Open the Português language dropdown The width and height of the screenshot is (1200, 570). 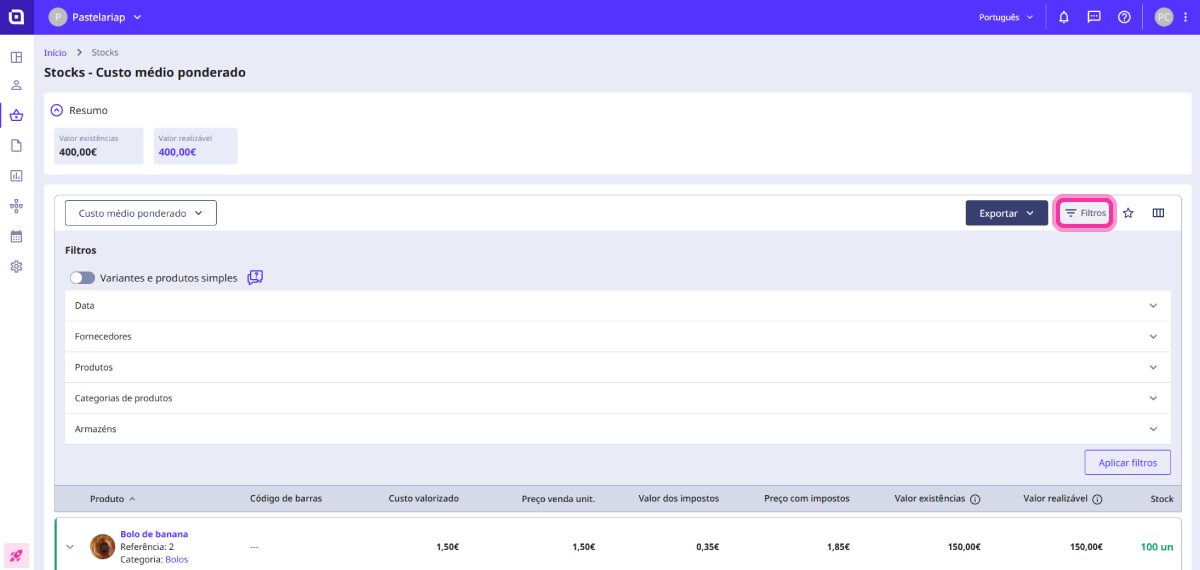[1006, 17]
